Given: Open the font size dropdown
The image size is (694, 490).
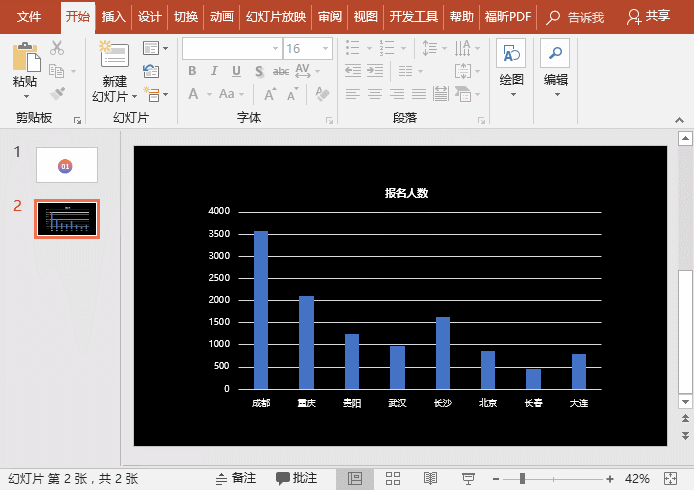Looking at the screenshot, I should click(323, 48).
